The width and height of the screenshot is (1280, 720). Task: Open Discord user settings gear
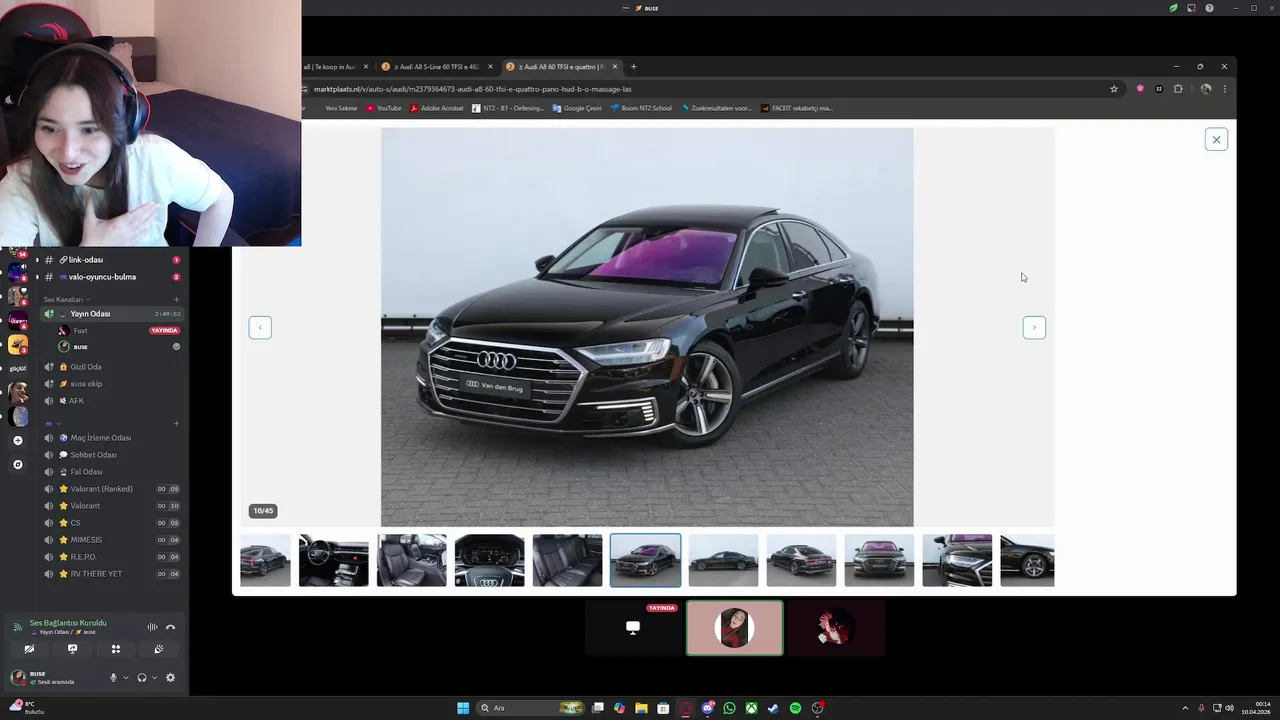(x=170, y=677)
